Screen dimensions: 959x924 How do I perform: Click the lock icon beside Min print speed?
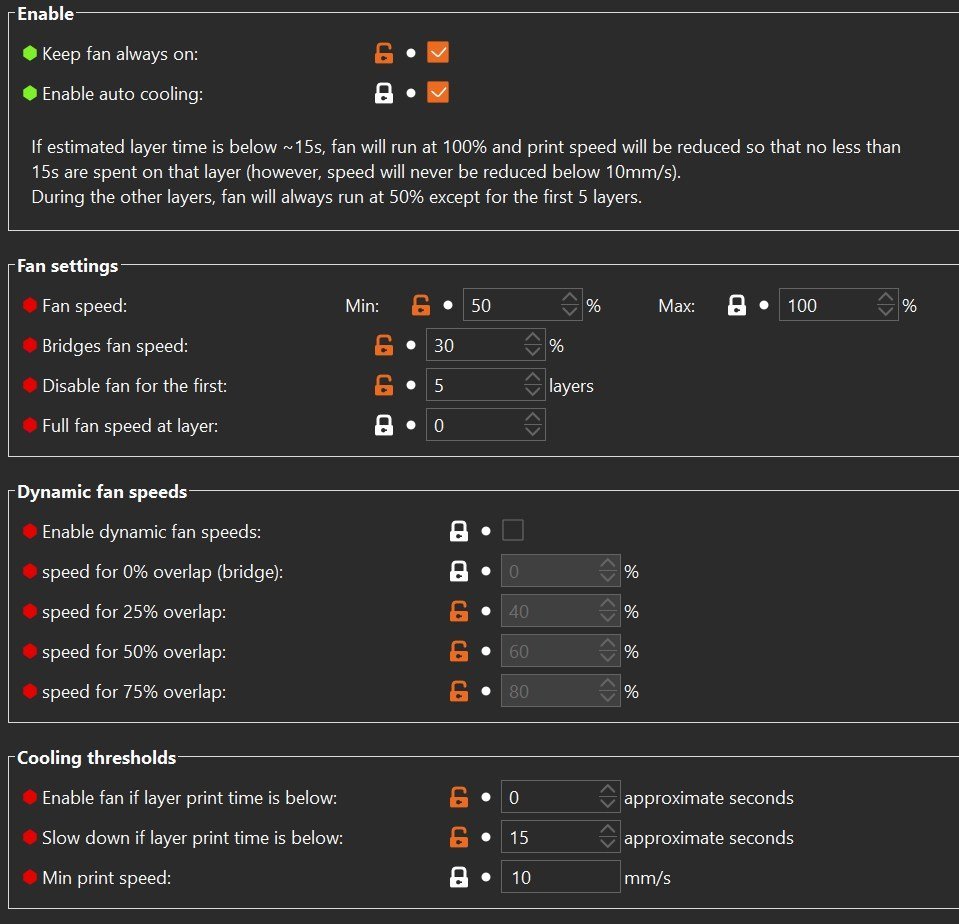coord(459,878)
